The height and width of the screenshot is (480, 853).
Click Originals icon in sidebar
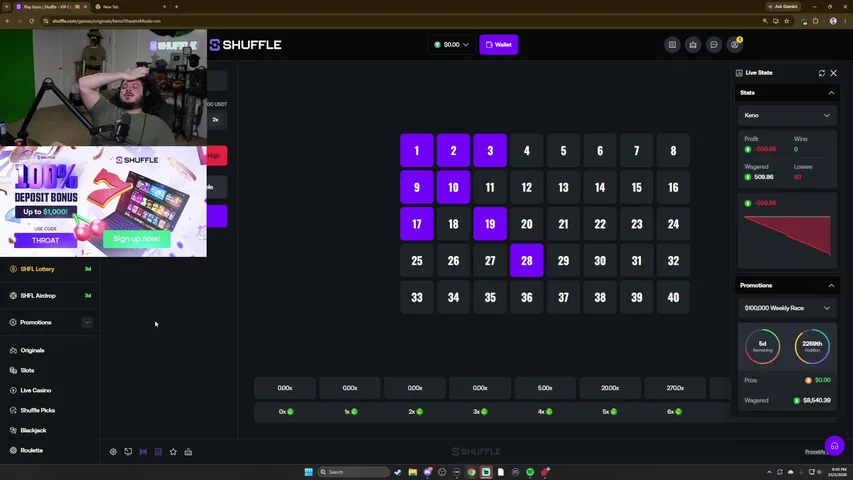pos(13,350)
